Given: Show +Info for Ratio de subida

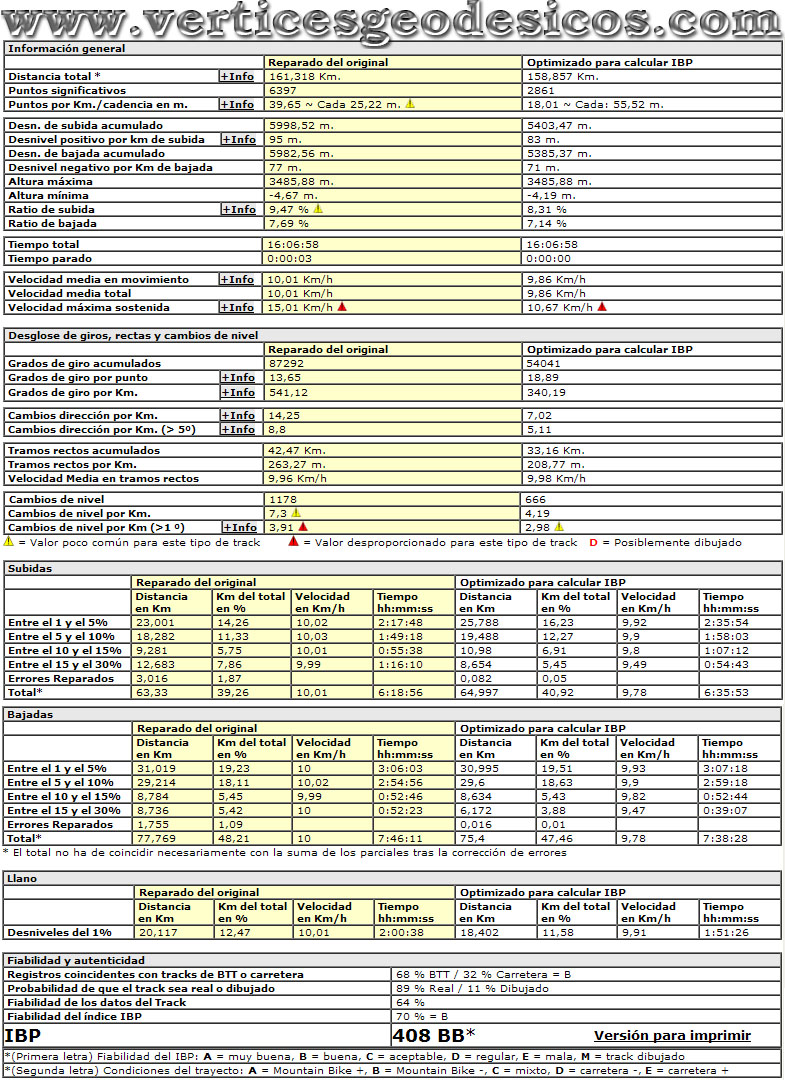Looking at the screenshot, I should point(238,209).
